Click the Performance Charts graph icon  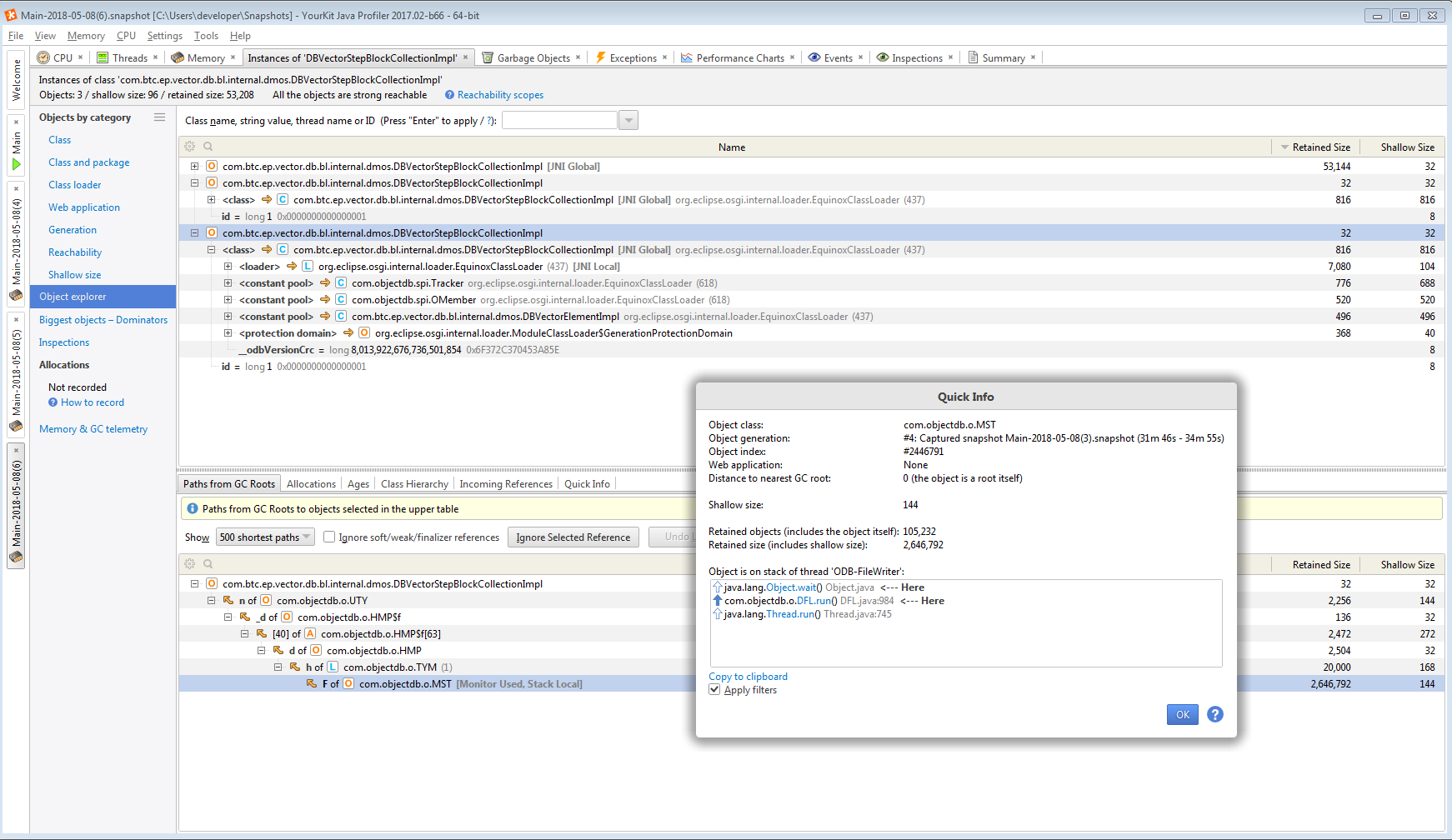click(687, 57)
